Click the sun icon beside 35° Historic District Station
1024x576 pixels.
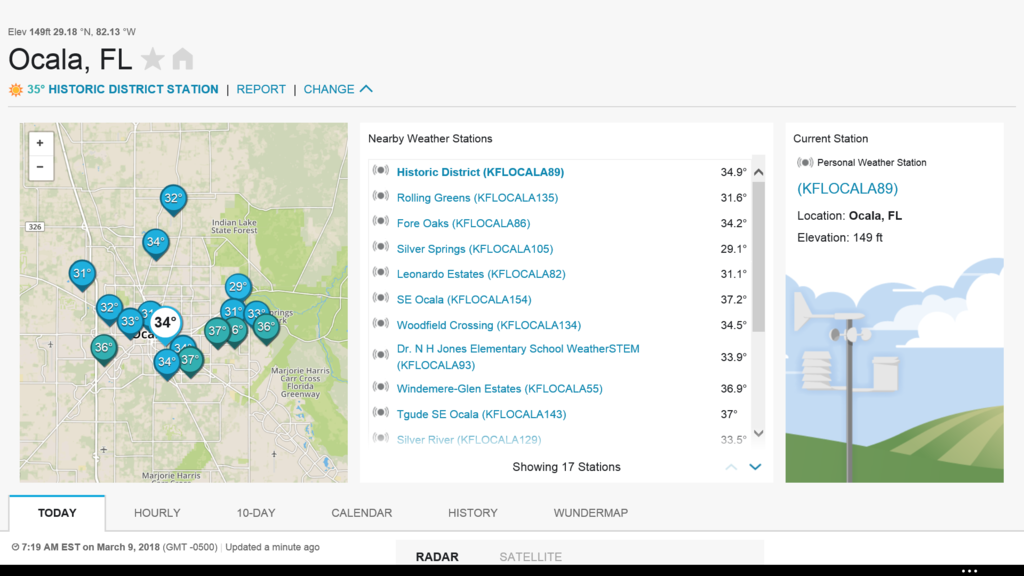click(16, 90)
